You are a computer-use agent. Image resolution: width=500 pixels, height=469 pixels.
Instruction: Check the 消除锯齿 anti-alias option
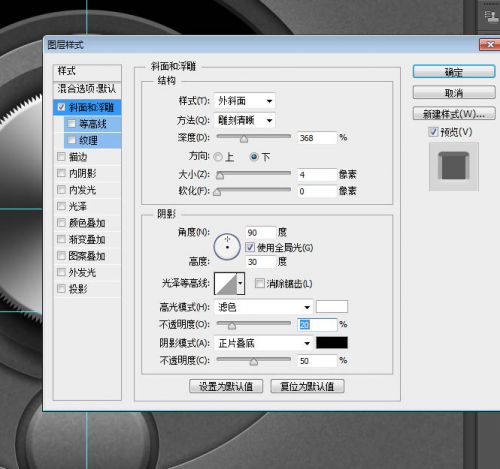point(259,283)
